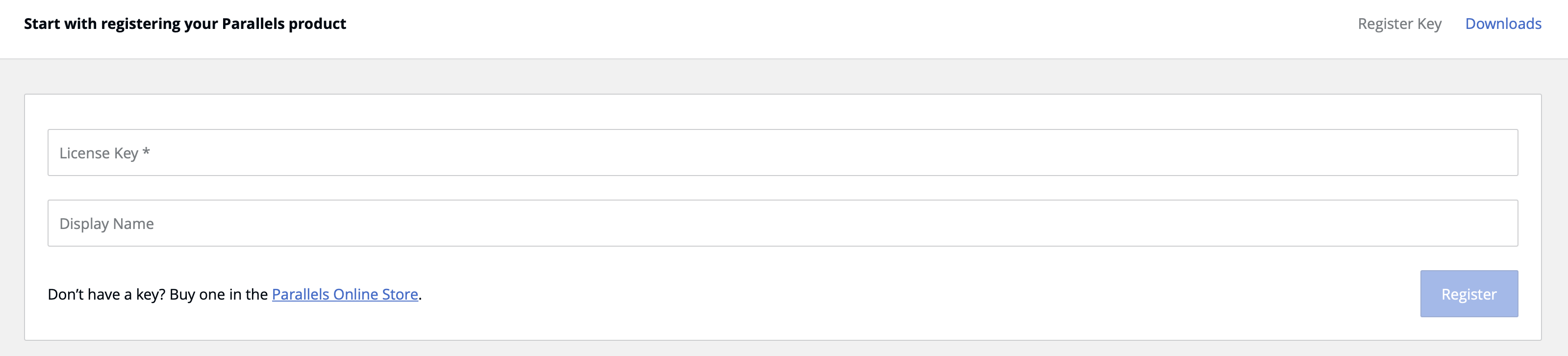Select the Register Key navigation item
Screen dimensions: 1568x356
(x=1399, y=24)
